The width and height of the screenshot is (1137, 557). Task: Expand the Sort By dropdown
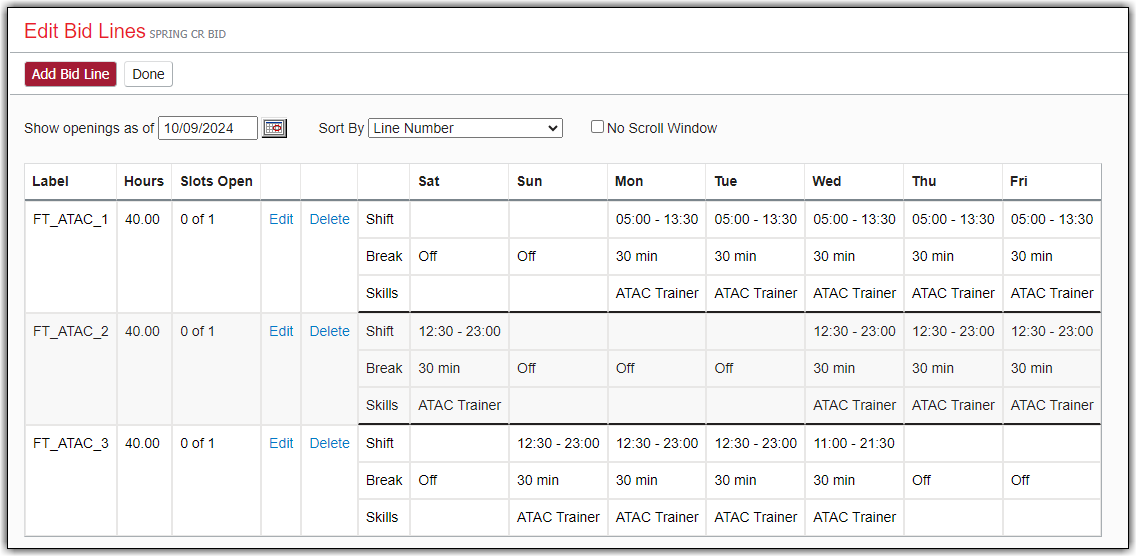click(x=465, y=128)
